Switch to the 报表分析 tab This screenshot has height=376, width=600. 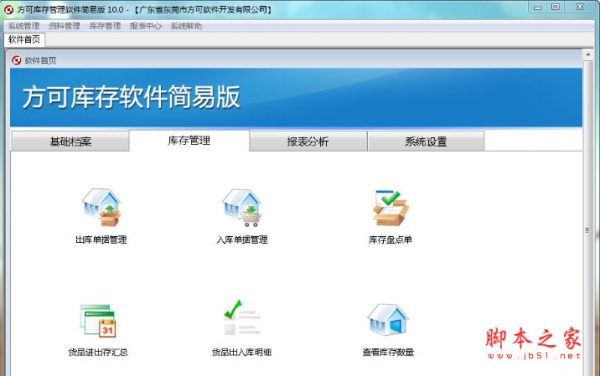tap(308, 142)
